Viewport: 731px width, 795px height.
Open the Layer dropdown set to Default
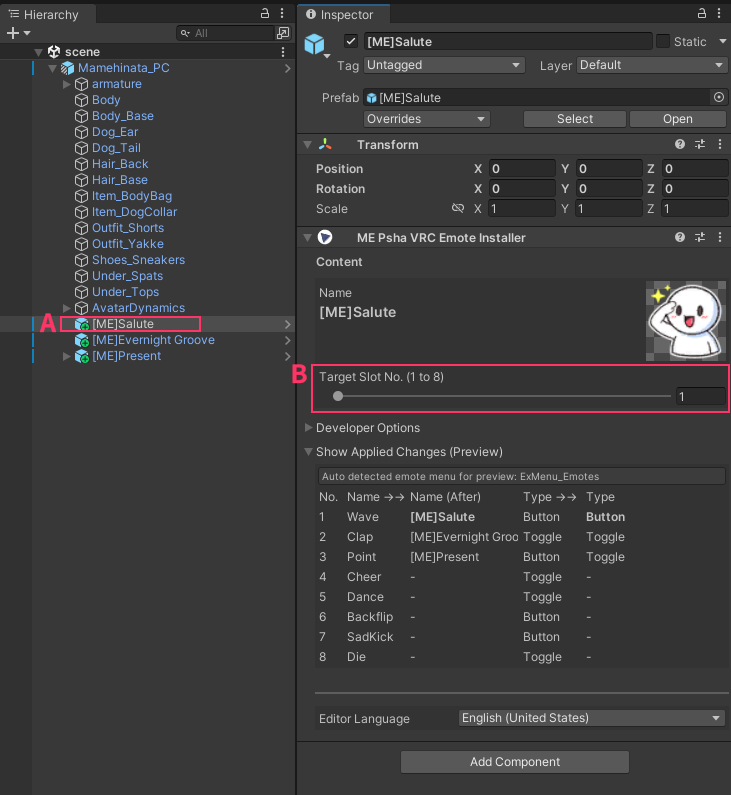[651, 65]
